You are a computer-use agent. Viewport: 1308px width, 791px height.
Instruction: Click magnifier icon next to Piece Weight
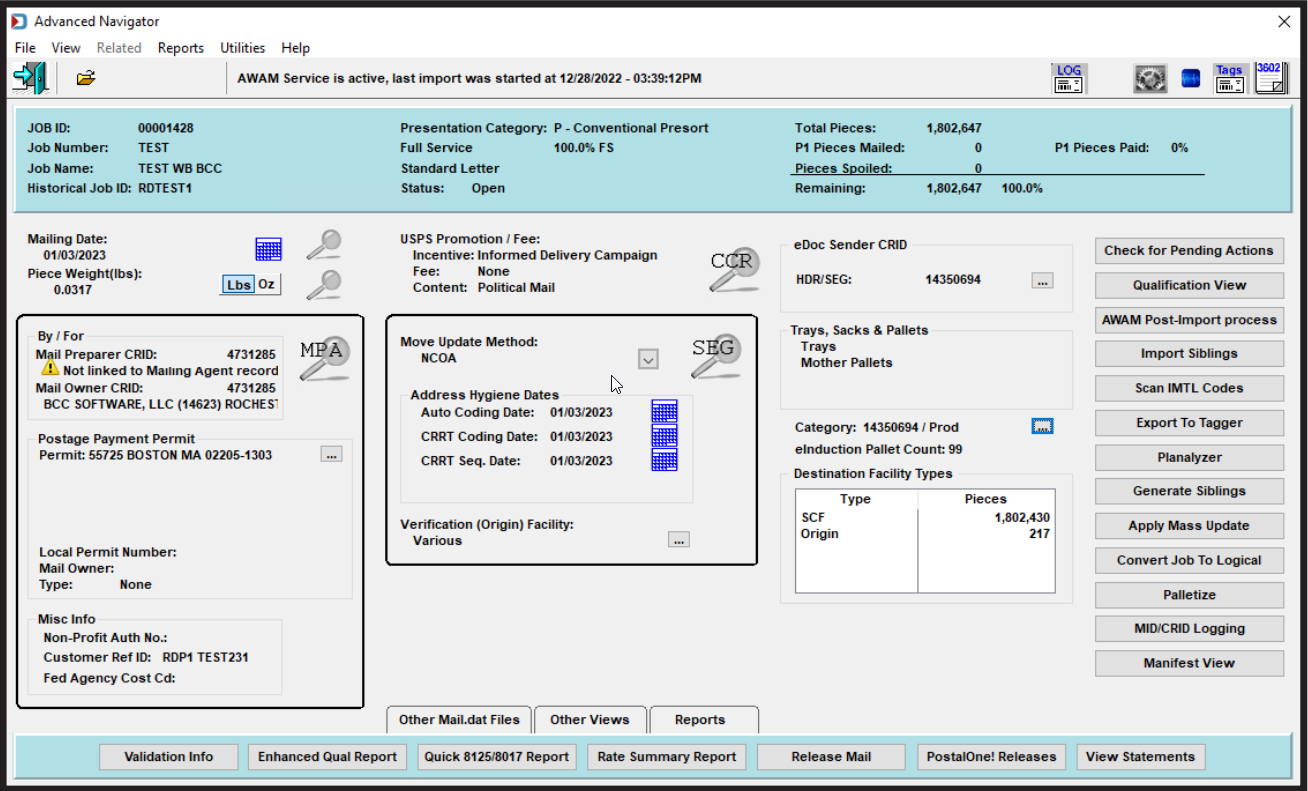click(x=324, y=285)
